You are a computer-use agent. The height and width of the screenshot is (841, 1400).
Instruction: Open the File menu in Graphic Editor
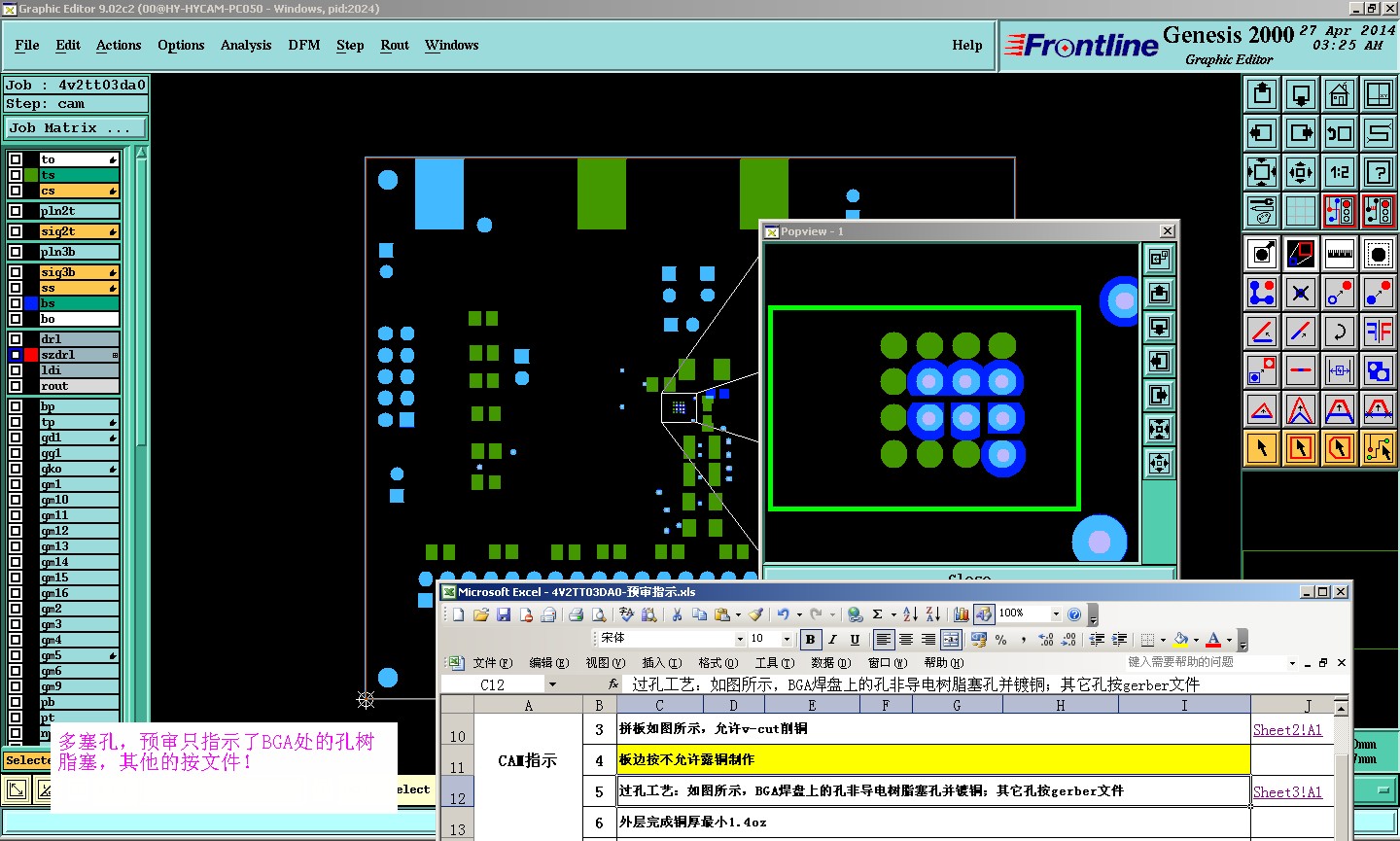27,45
